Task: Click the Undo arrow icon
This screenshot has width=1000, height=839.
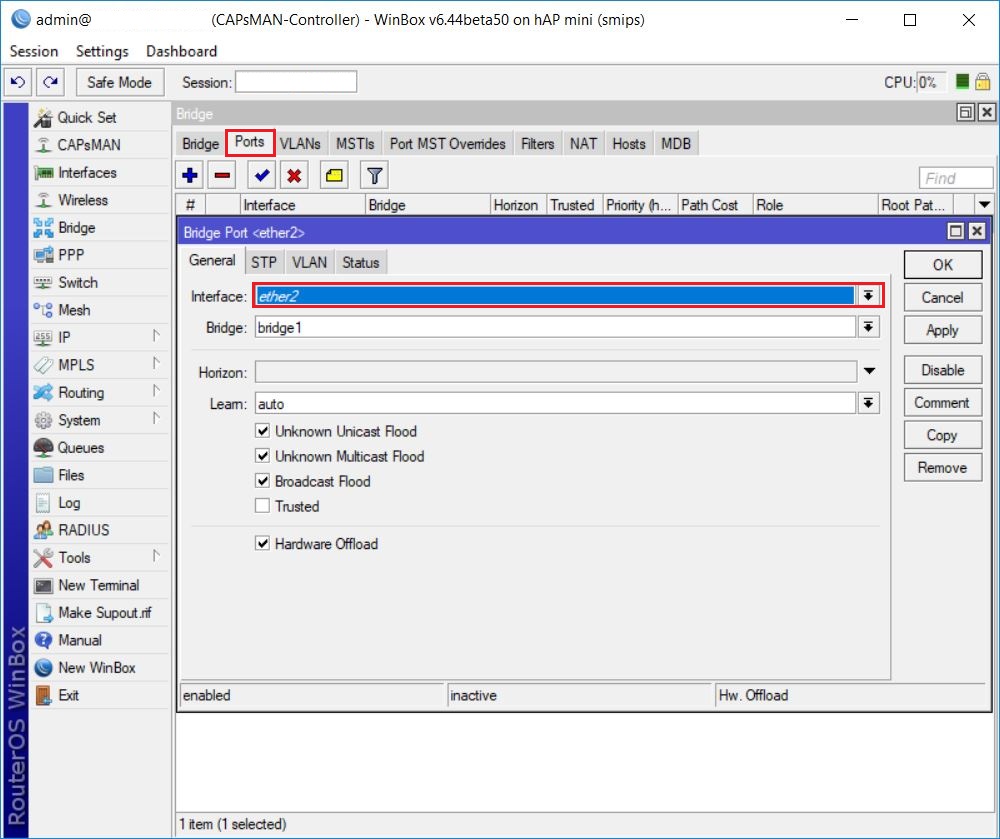Action: point(18,82)
